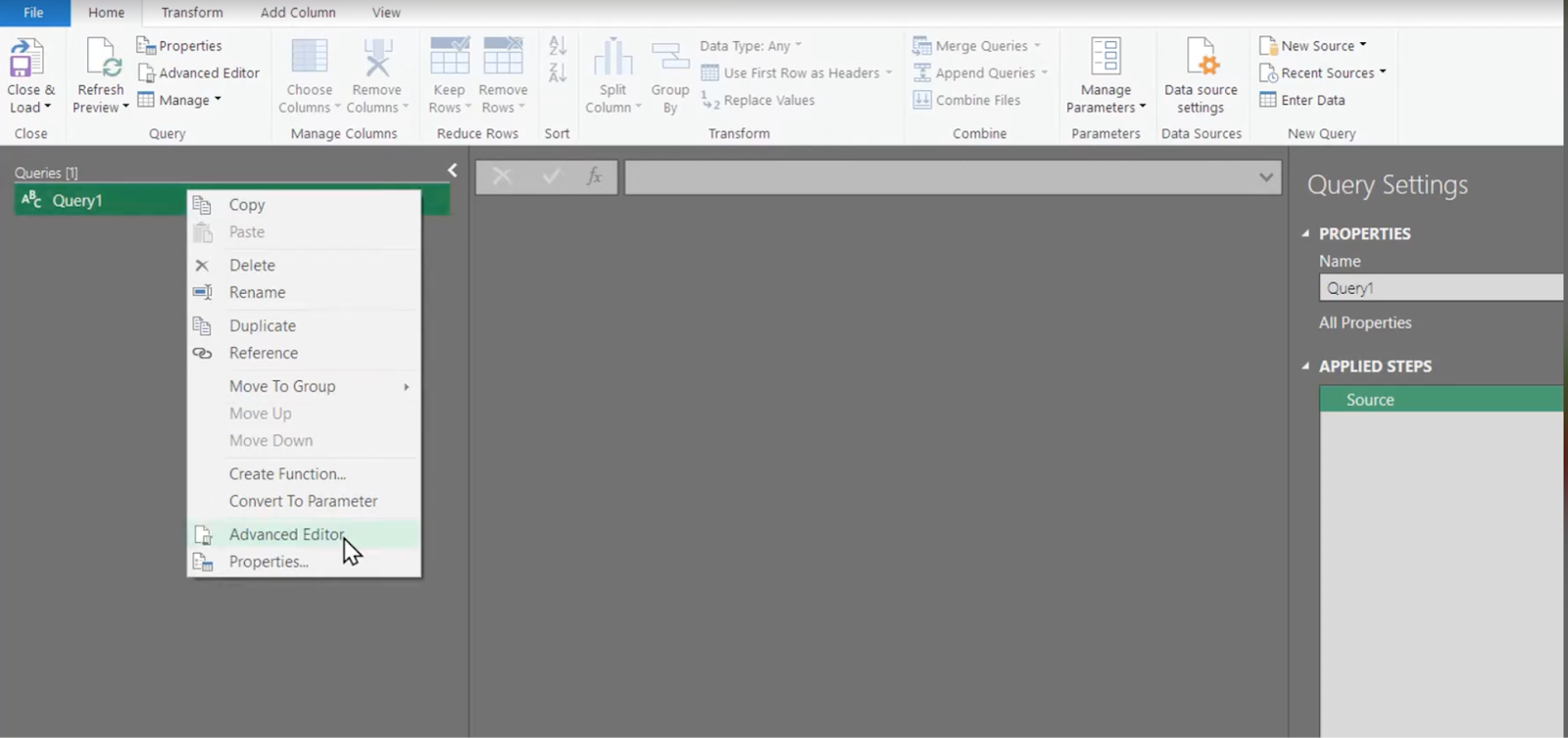
Task: Choose Duplicate from the context menu
Action: [262, 325]
